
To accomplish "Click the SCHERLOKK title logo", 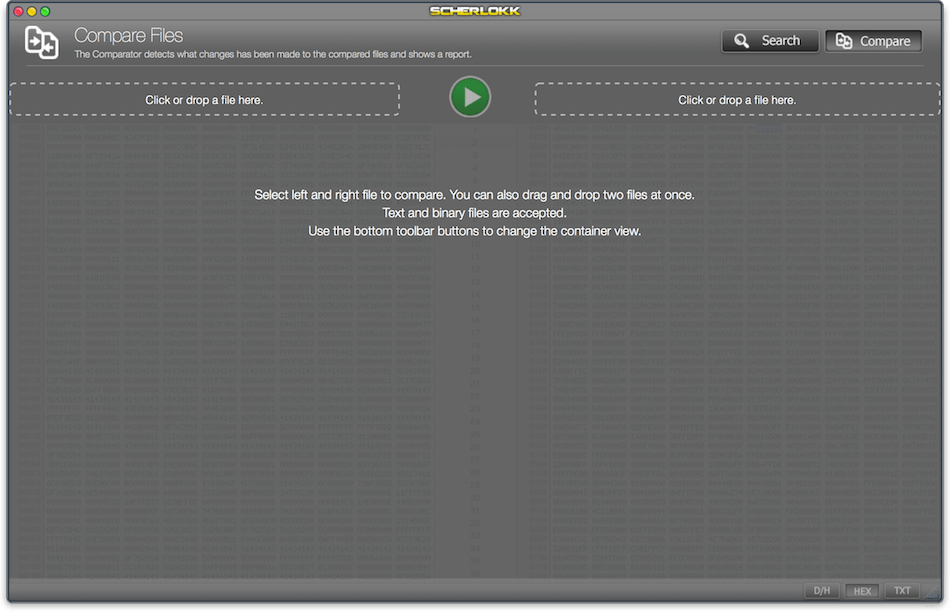I will pyautogui.click(x=475, y=11).
